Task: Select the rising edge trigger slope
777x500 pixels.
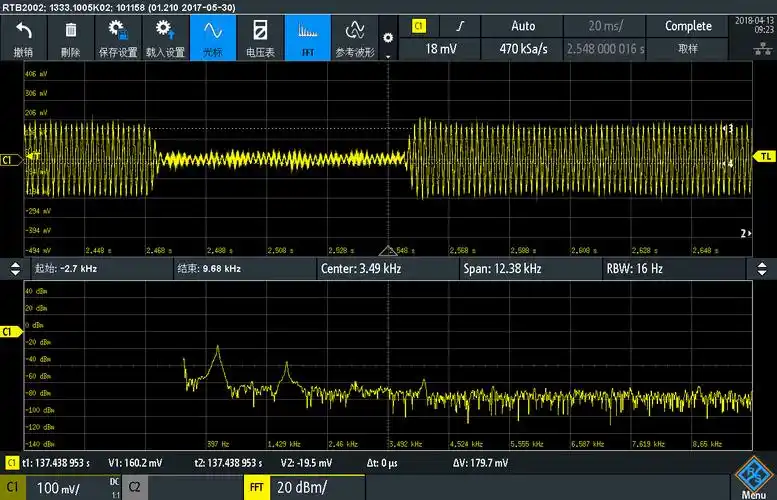Action: pyautogui.click(x=460, y=26)
